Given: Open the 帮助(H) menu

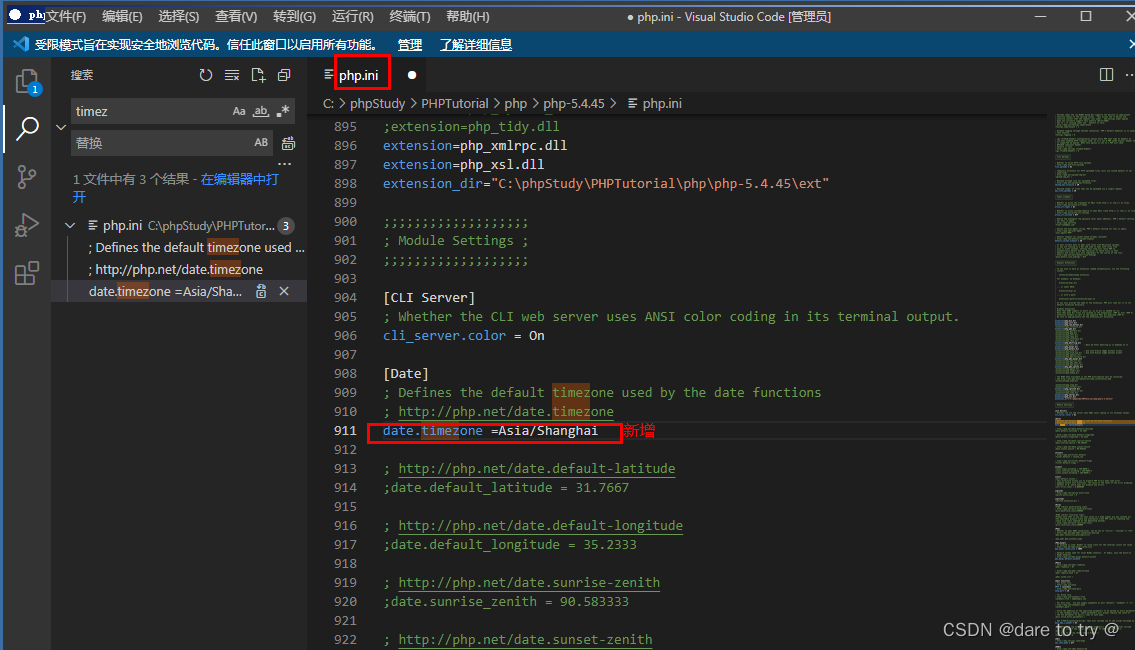Looking at the screenshot, I should point(468,16).
